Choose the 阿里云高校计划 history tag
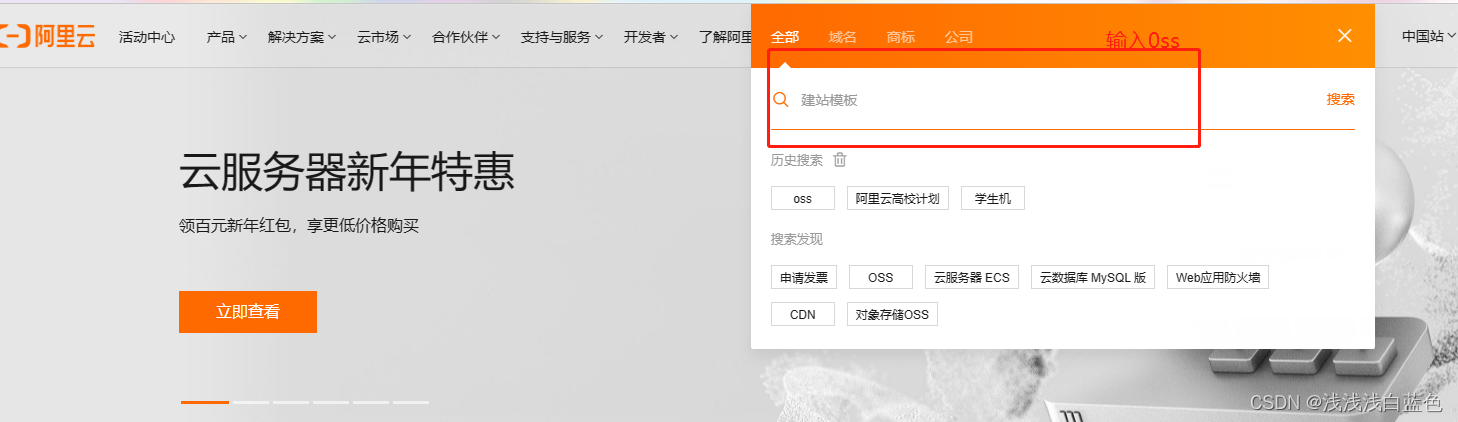This screenshot has height=422, width=1458. tap(897, 198)
